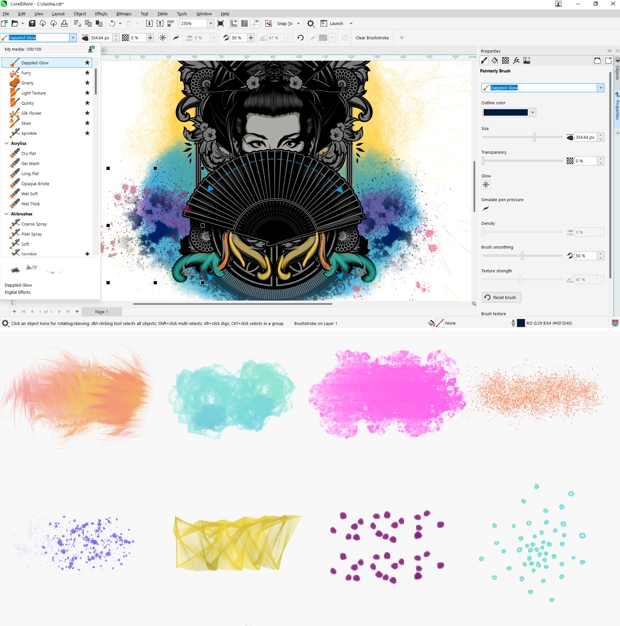Screen dimensions: 620x626
Task: Click the brush size field in property bar
Action: [101, 38]
